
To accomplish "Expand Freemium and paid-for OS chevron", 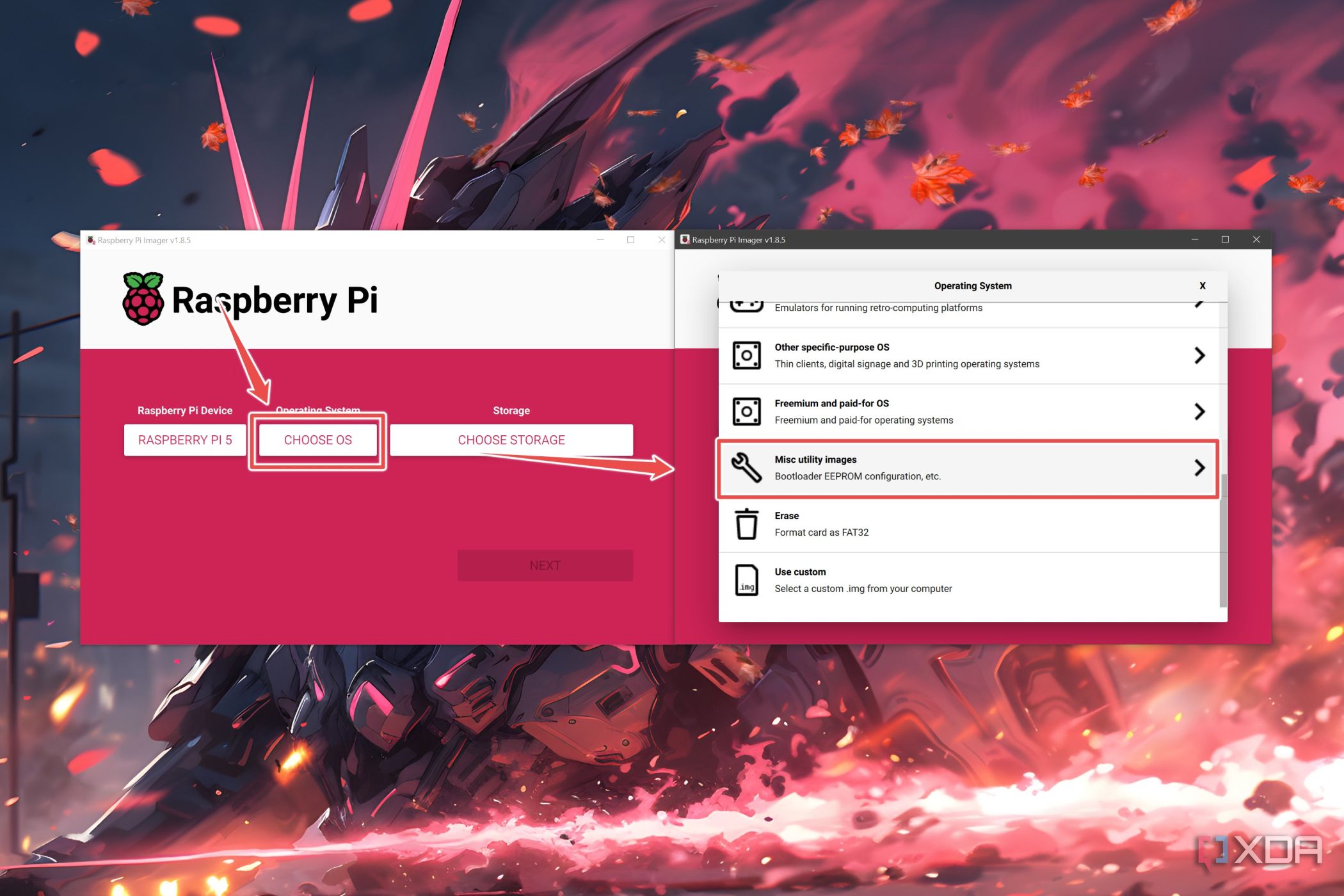I will (1199, 411).
